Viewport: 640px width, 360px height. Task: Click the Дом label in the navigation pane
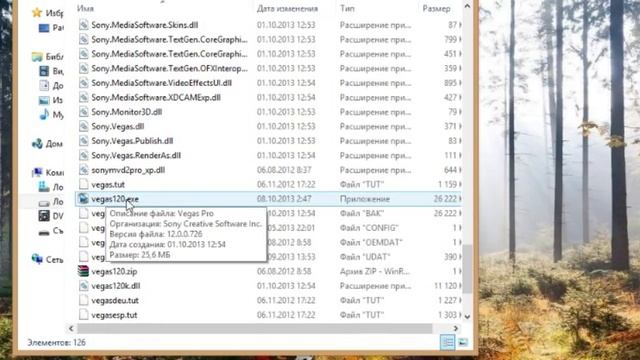pyautogui.click(x=54, y=144)
